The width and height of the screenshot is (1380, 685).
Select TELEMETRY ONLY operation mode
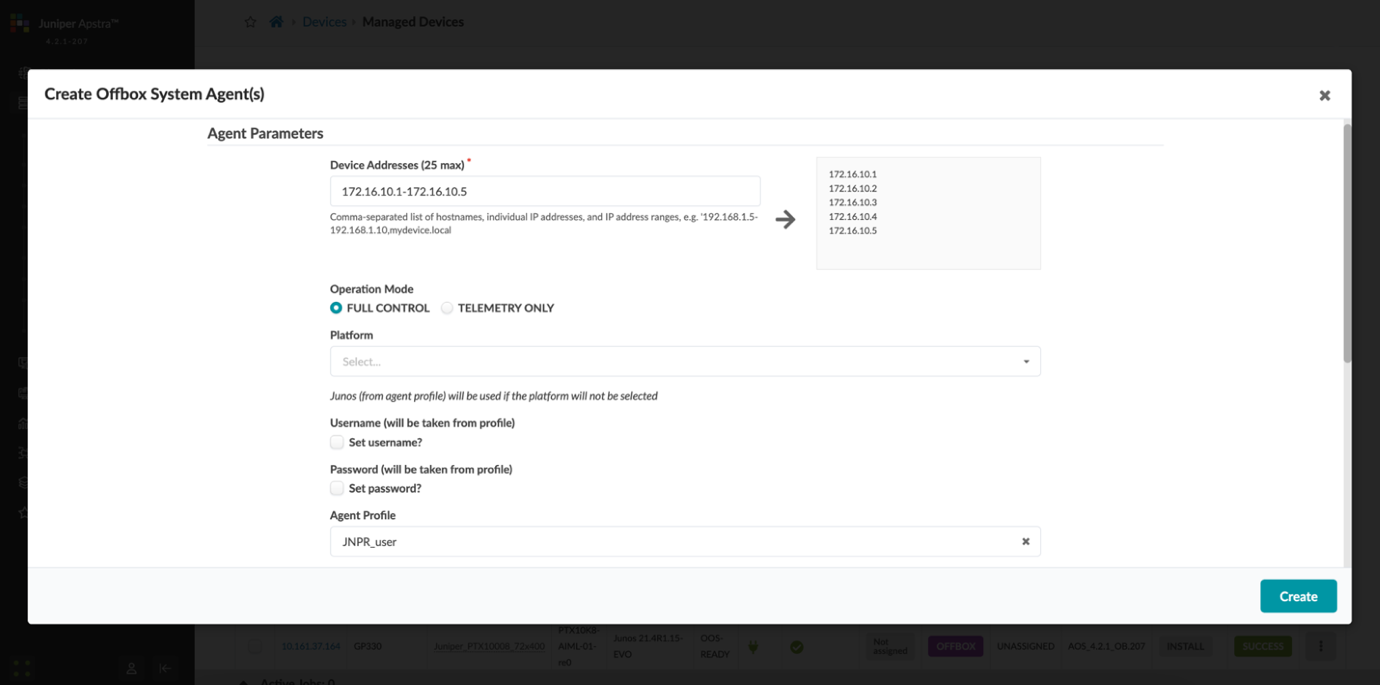tap(447, 308)
